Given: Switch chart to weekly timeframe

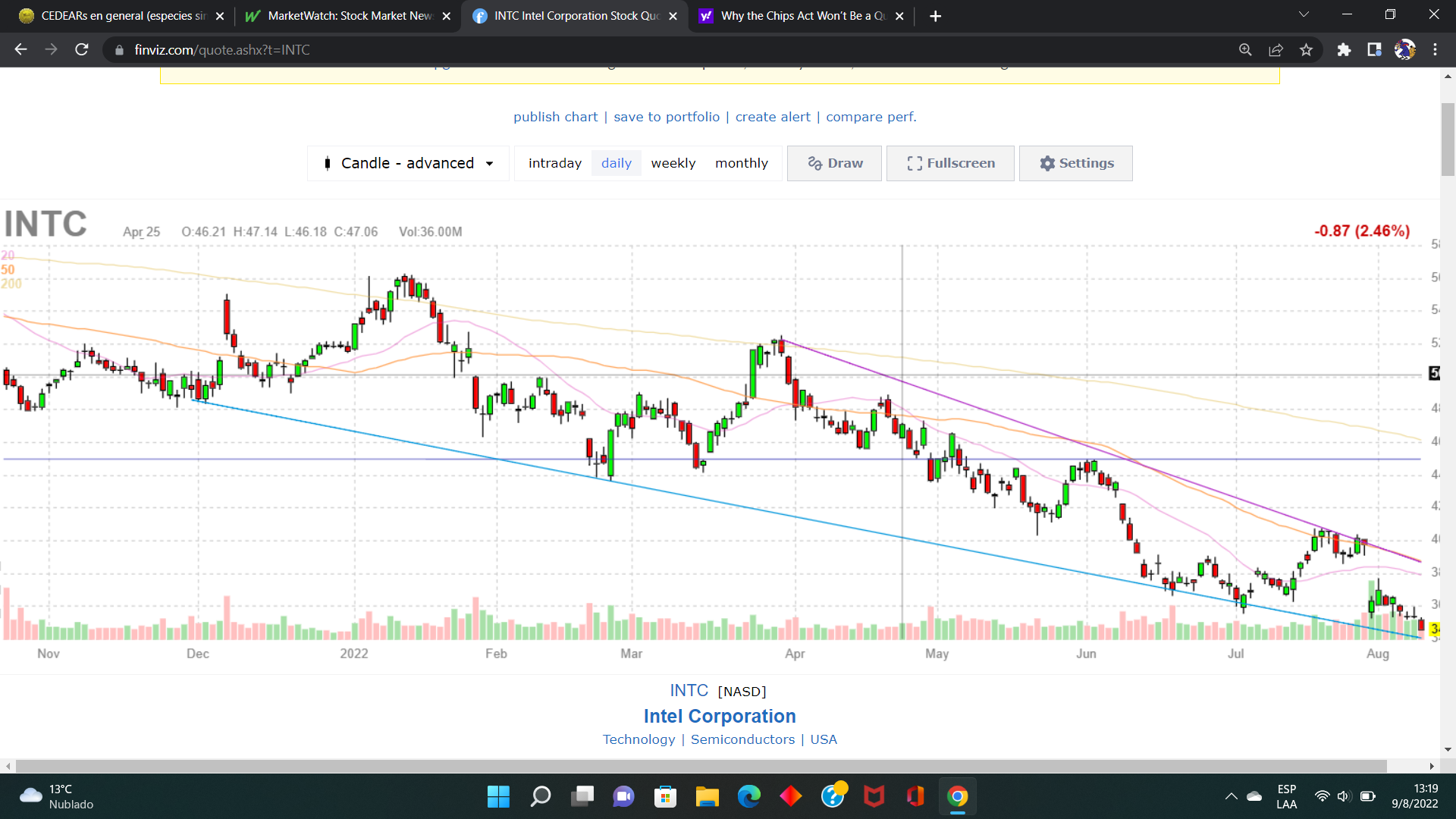Looking at the screenshot, I should click(673, 163).
